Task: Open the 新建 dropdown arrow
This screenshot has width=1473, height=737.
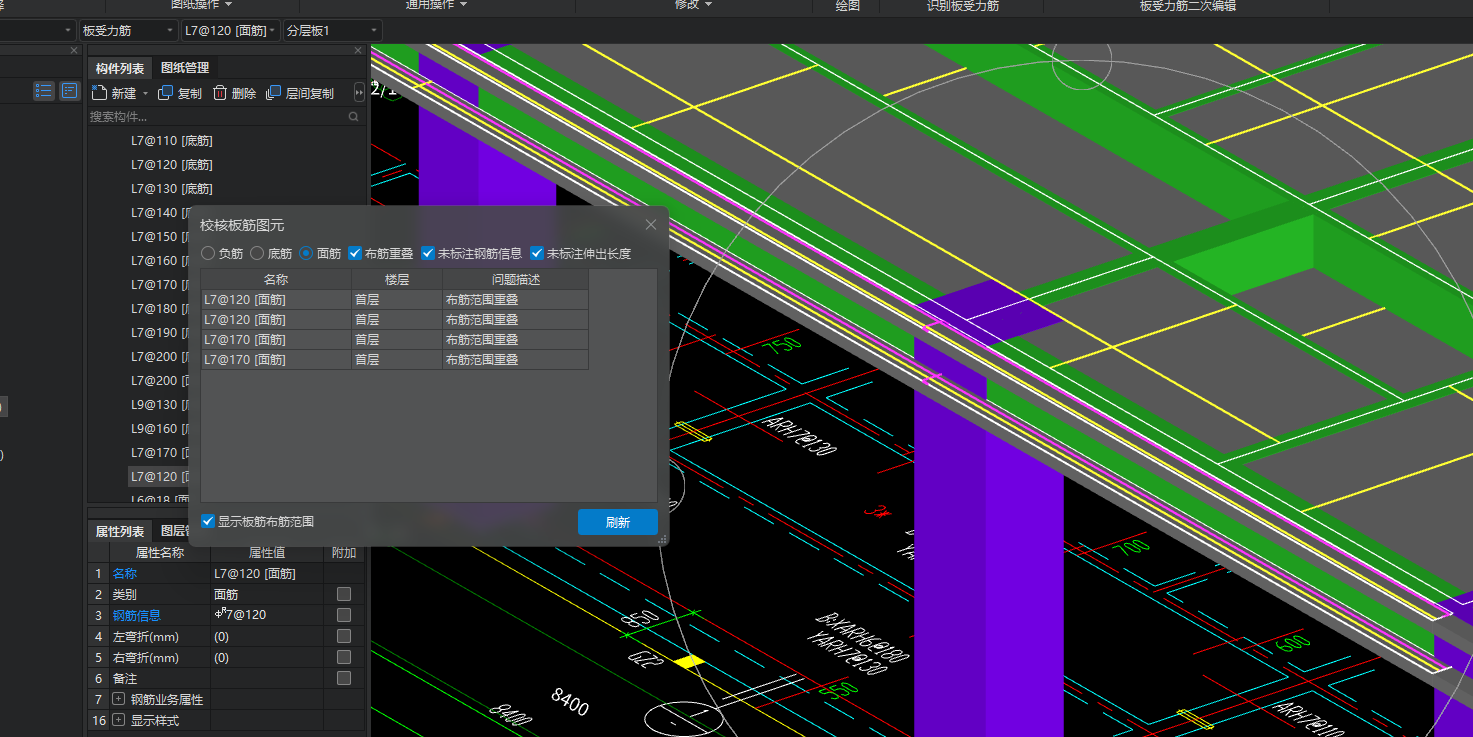Action: (x=145, y=94)
